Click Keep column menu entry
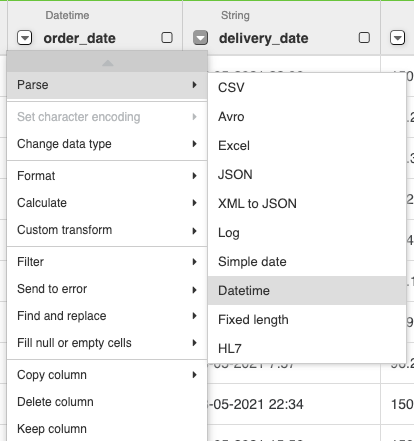 (107, 429)
